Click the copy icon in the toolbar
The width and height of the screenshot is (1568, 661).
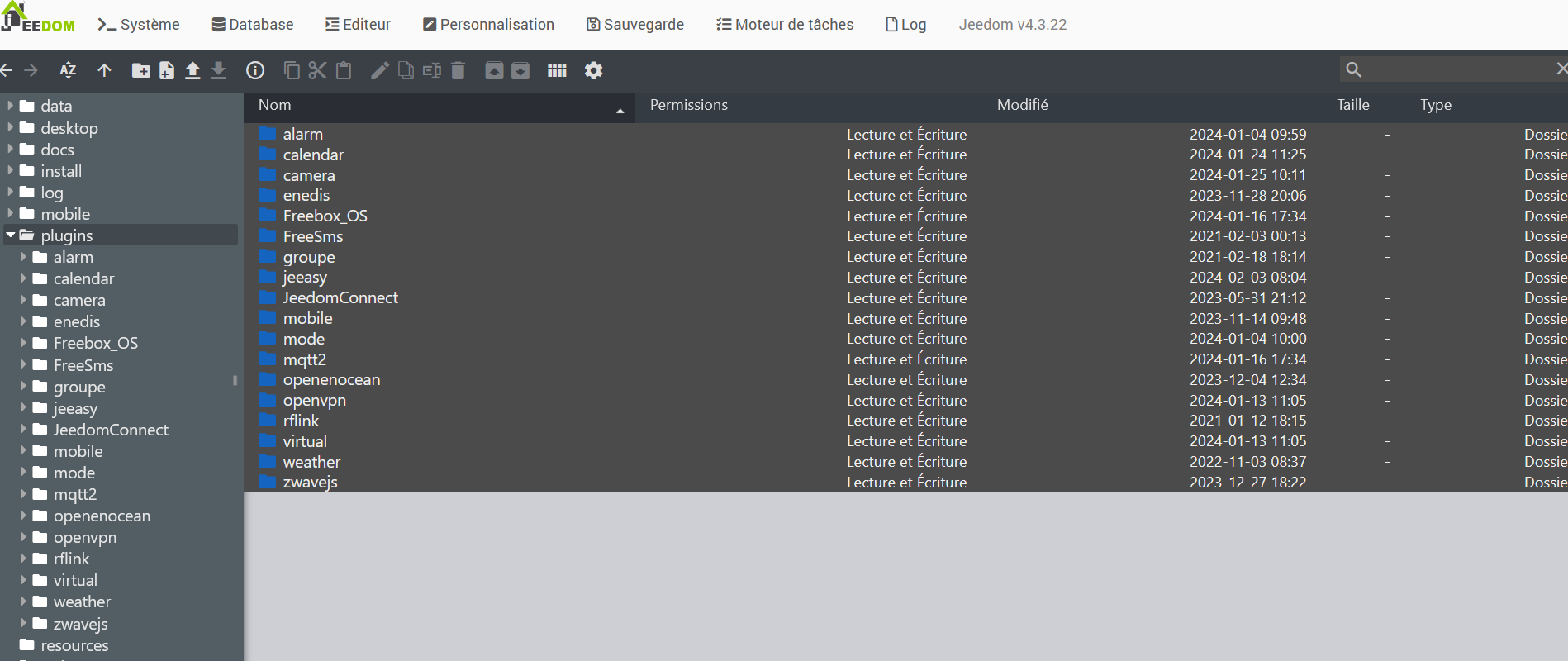tap(292, 70)
